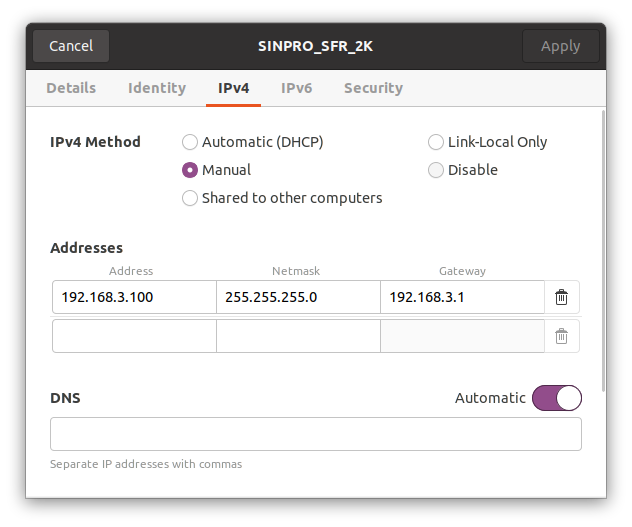Click the netmask field 255.255.255.0
632x527 pixels.
point(298,297)
